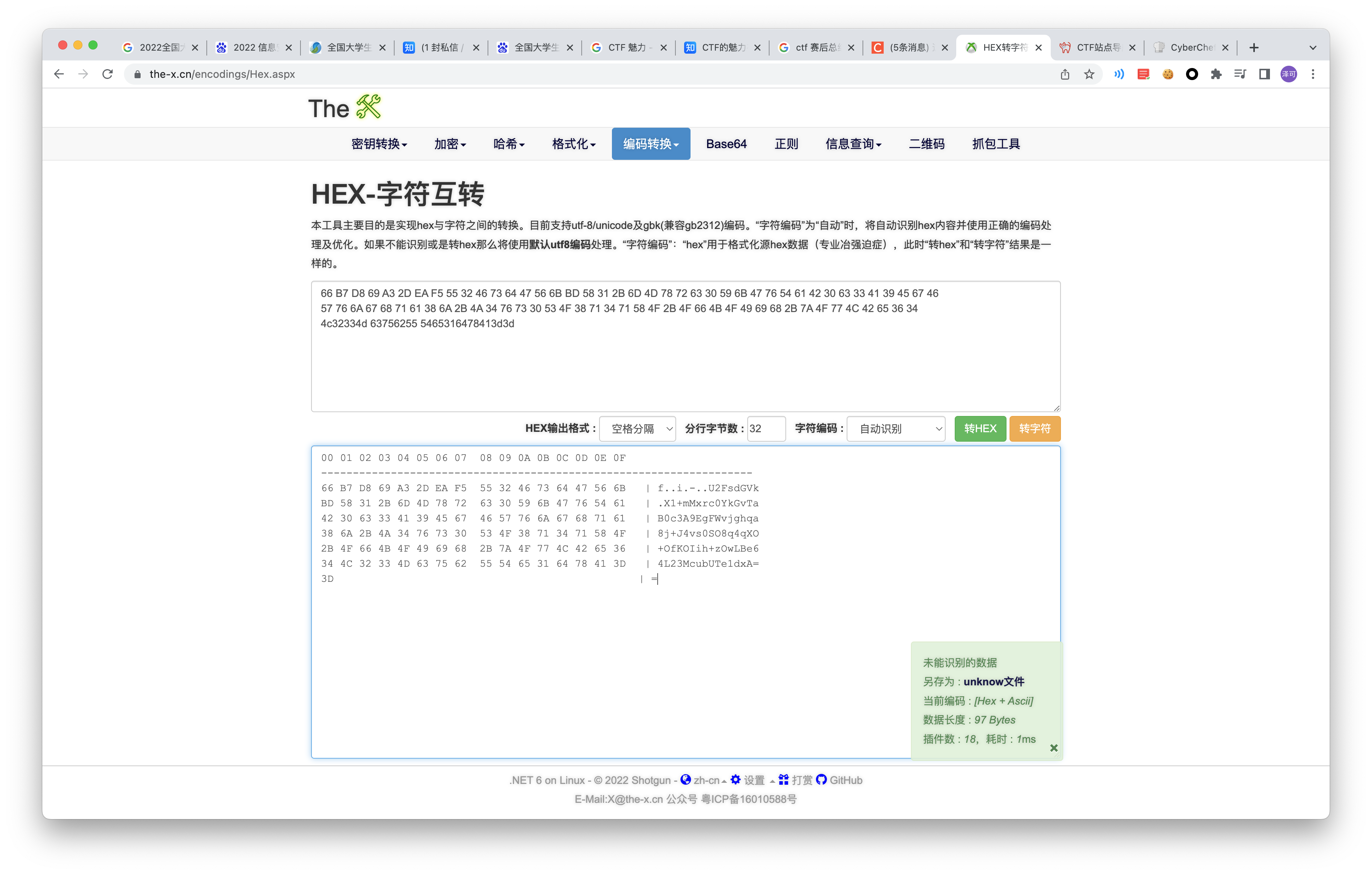This screenshot has width=1372, height=875.
Task: Expand the 密钥转换 menu
Action: pos(379,144)
